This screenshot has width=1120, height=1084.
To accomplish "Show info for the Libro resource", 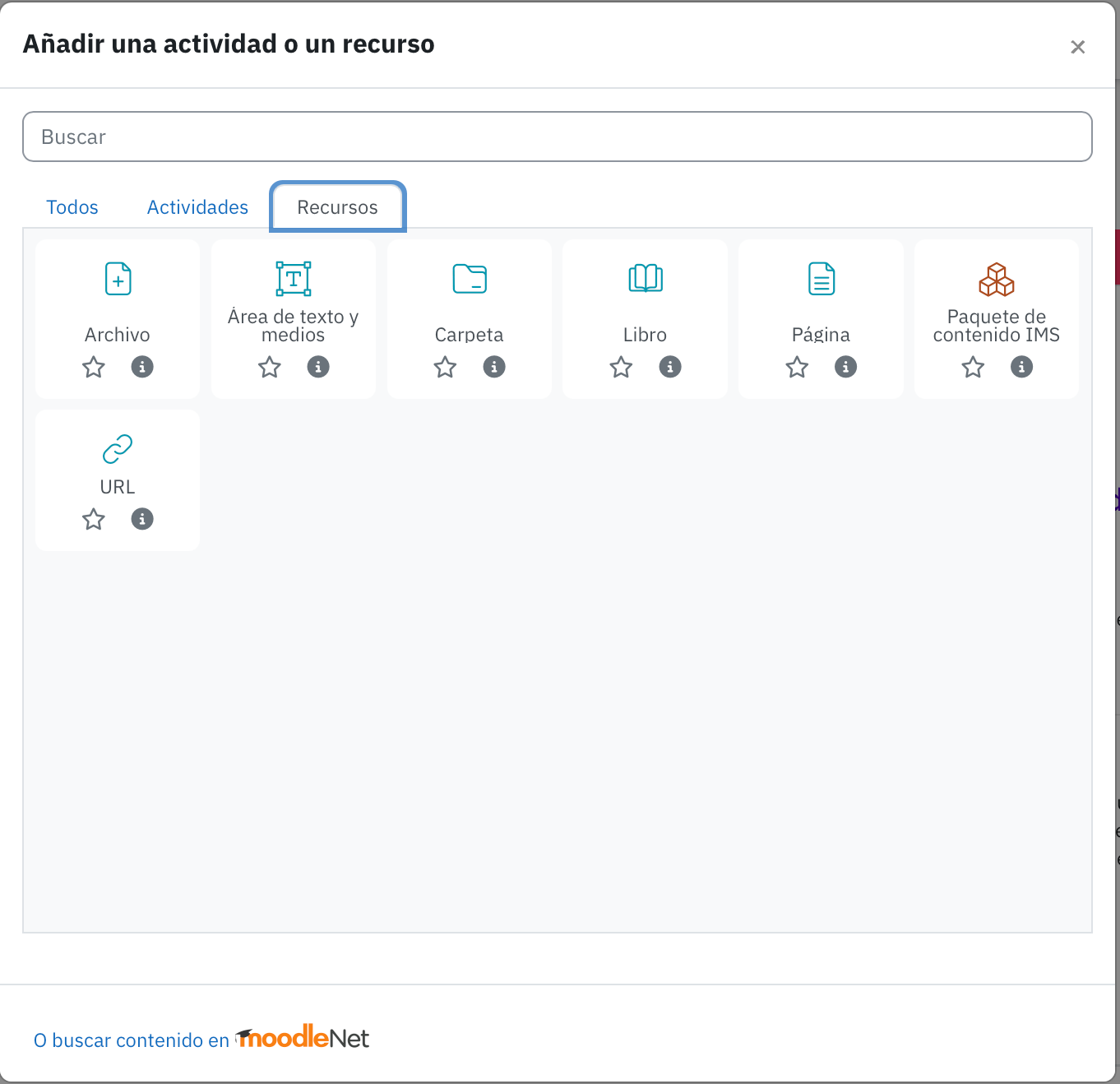I will [x=670, y=367].
